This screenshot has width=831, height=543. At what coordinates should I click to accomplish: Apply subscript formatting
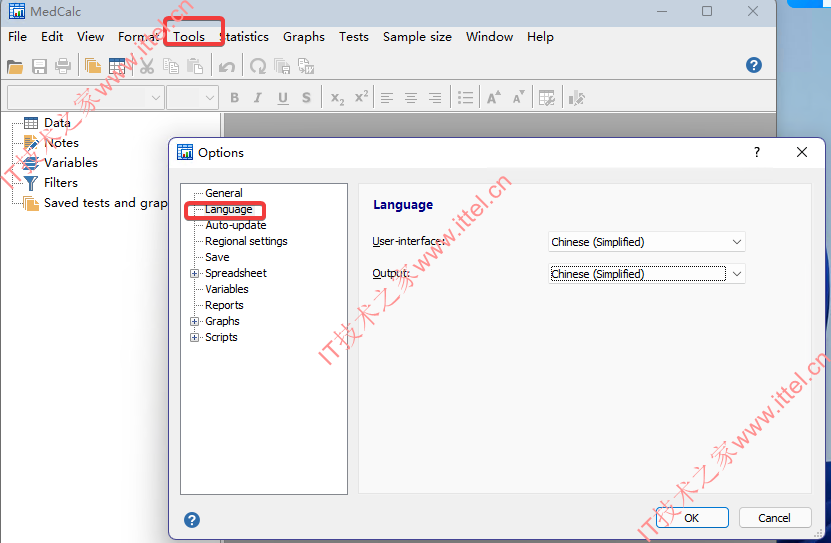point(338,98)
